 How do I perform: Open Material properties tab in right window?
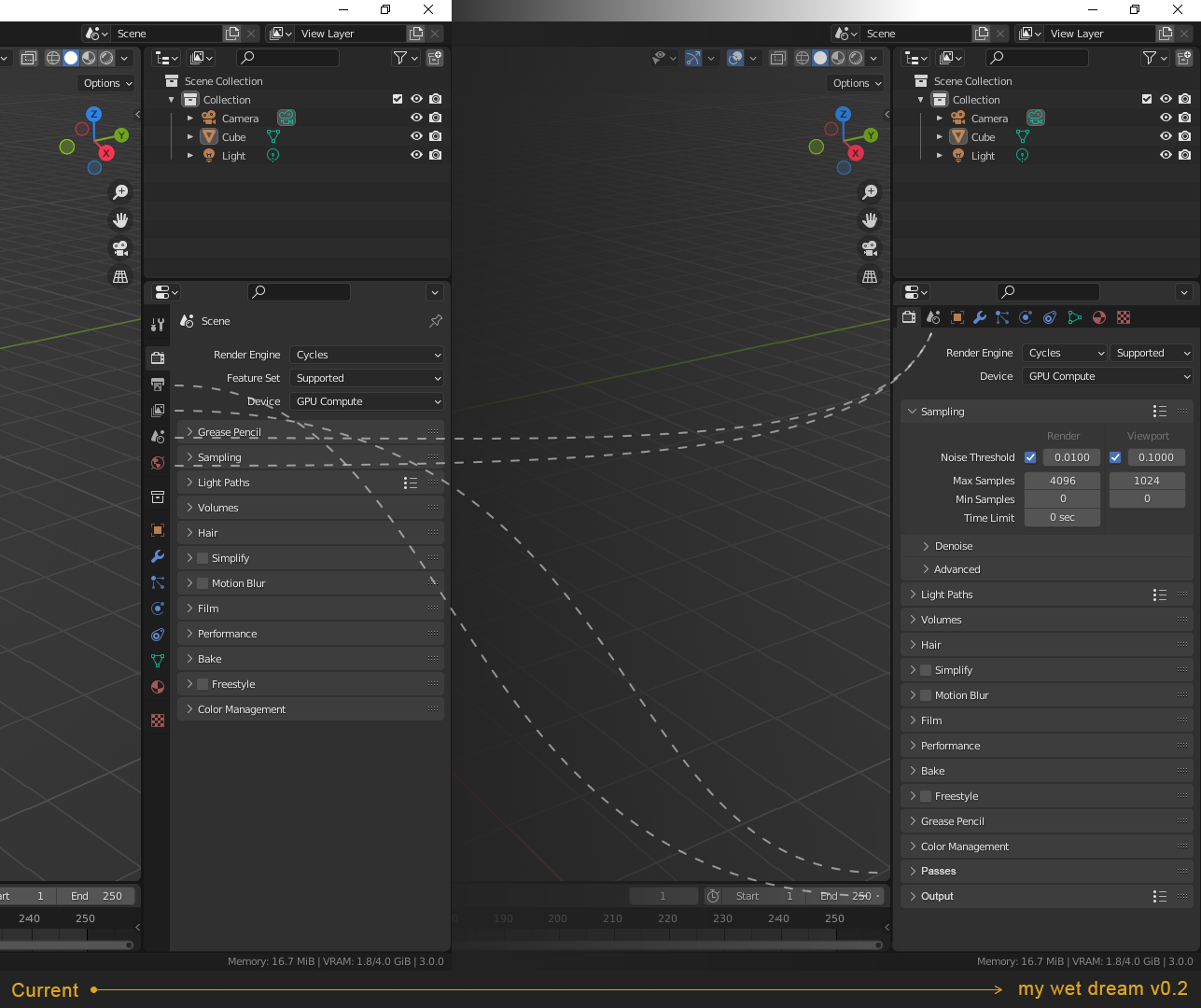1099,317
